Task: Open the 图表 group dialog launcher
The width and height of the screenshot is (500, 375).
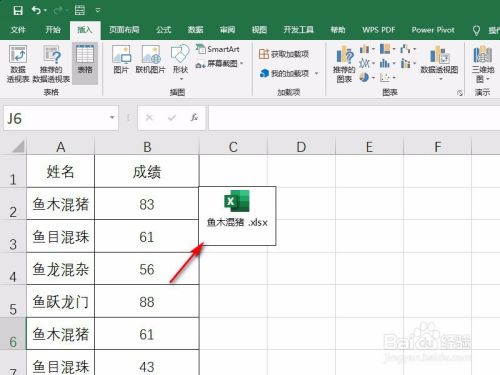Action: point(460,93)
